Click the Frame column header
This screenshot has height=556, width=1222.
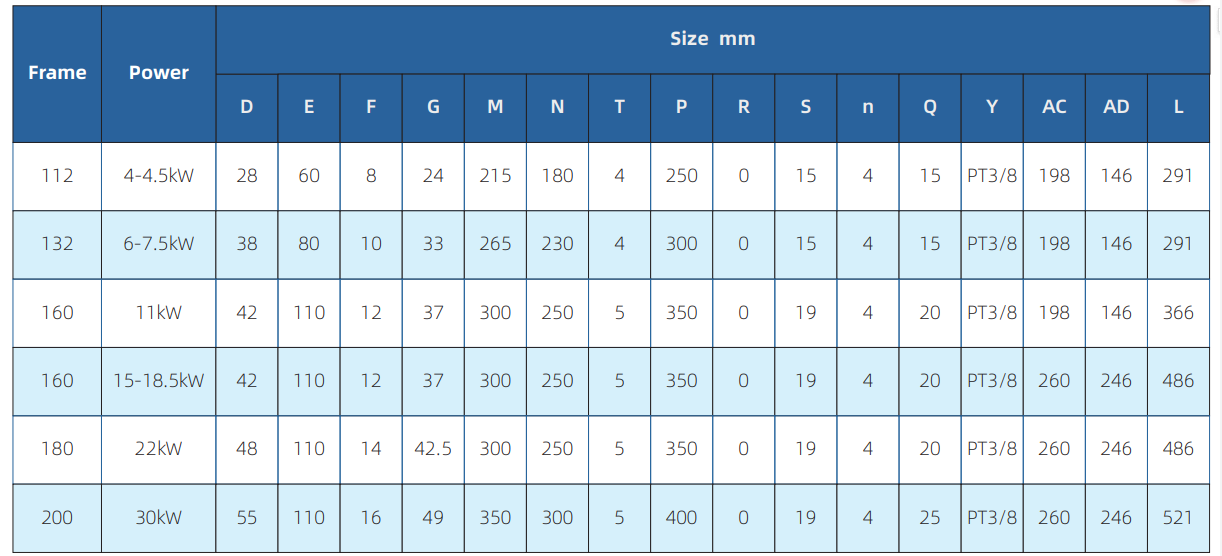(57, 73)
